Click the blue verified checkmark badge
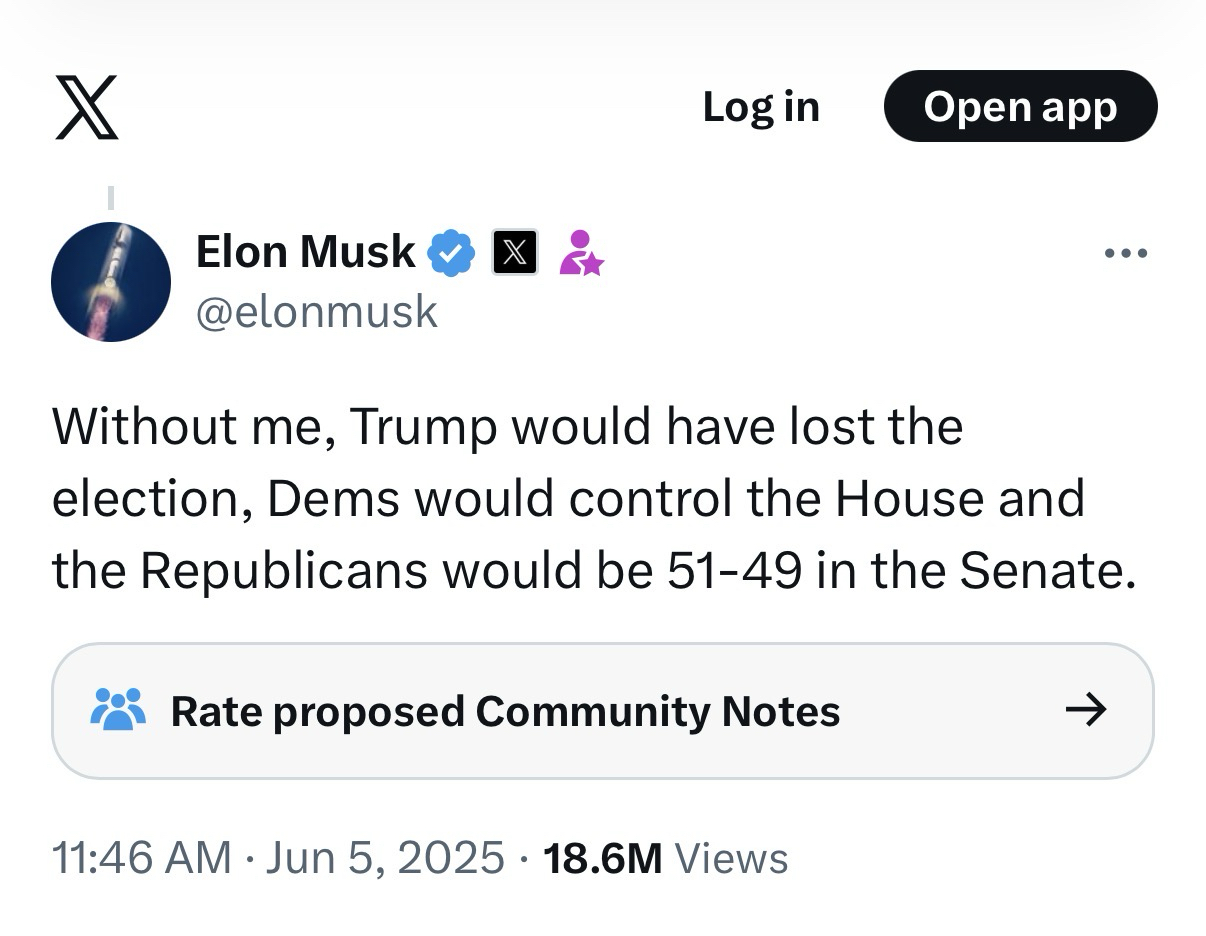Viewport: 1206px width, 936px height. coord(451,252)
